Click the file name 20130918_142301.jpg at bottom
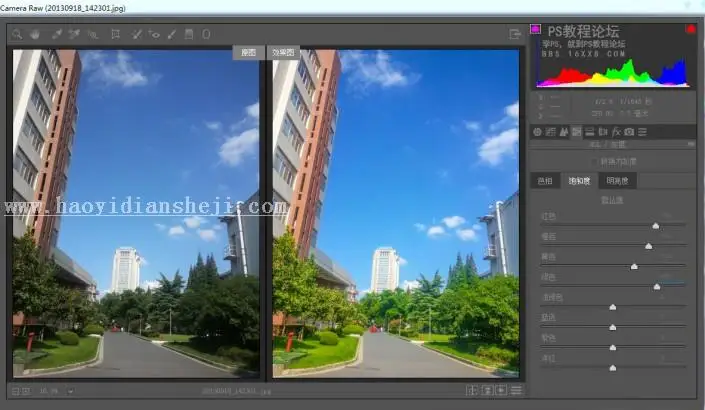Image resolution: width=705 pixels, height=410 pixels. point(236,391)
